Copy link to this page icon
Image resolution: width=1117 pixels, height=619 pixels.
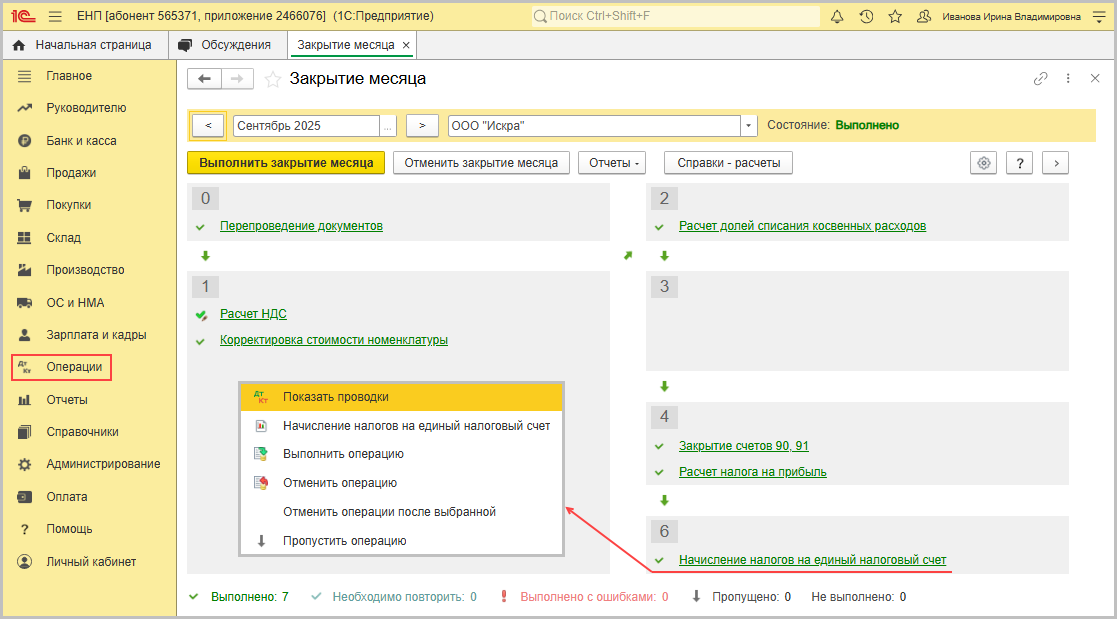1040,79
